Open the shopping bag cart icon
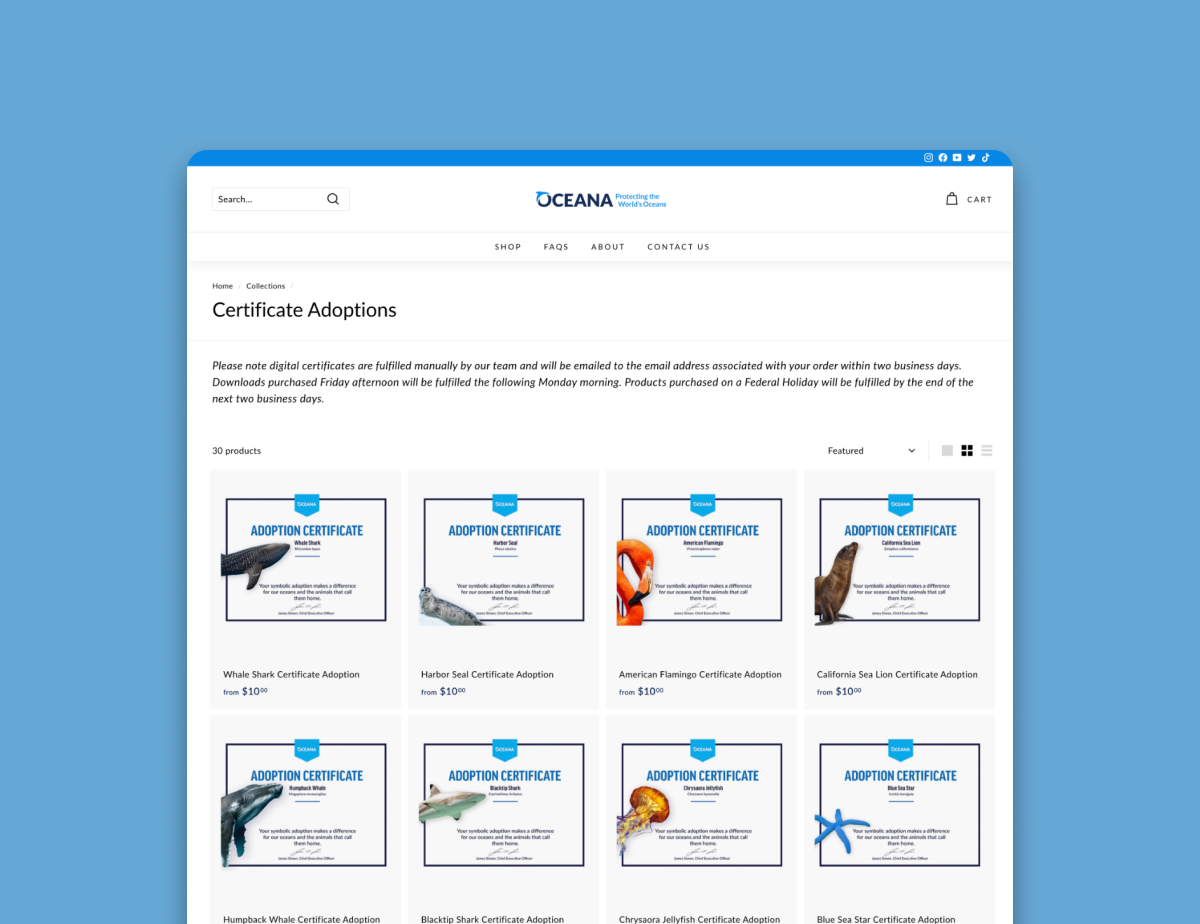This screenshot has height=924, width=1200. (952, 199)
